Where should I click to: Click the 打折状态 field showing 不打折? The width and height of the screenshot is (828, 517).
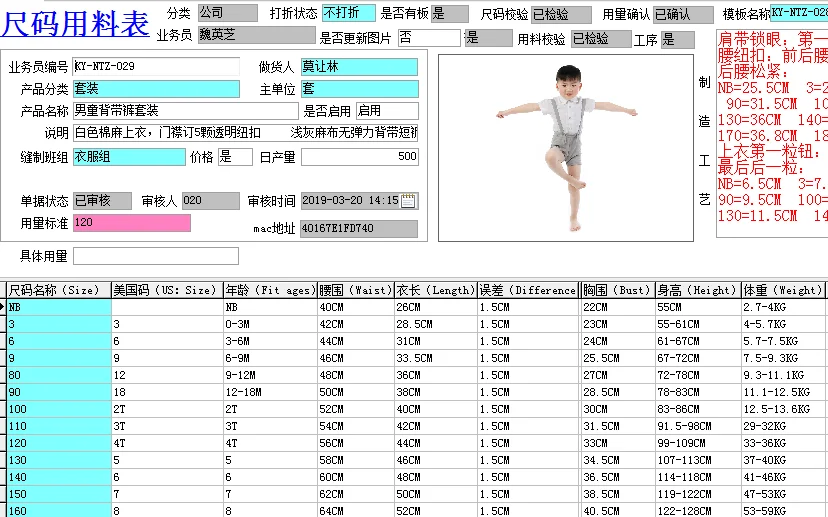(x=349, y=13)
